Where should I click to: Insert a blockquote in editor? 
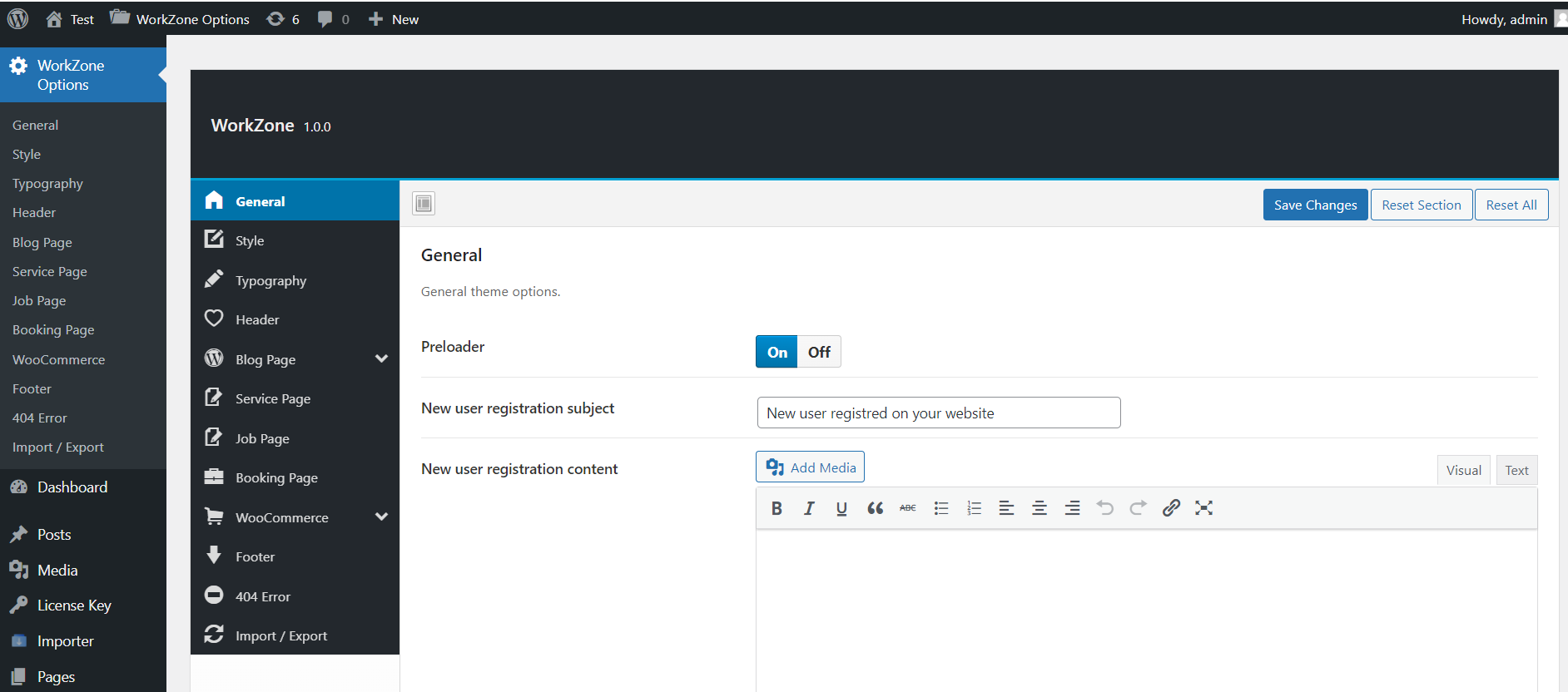click(x=875, y=508)
